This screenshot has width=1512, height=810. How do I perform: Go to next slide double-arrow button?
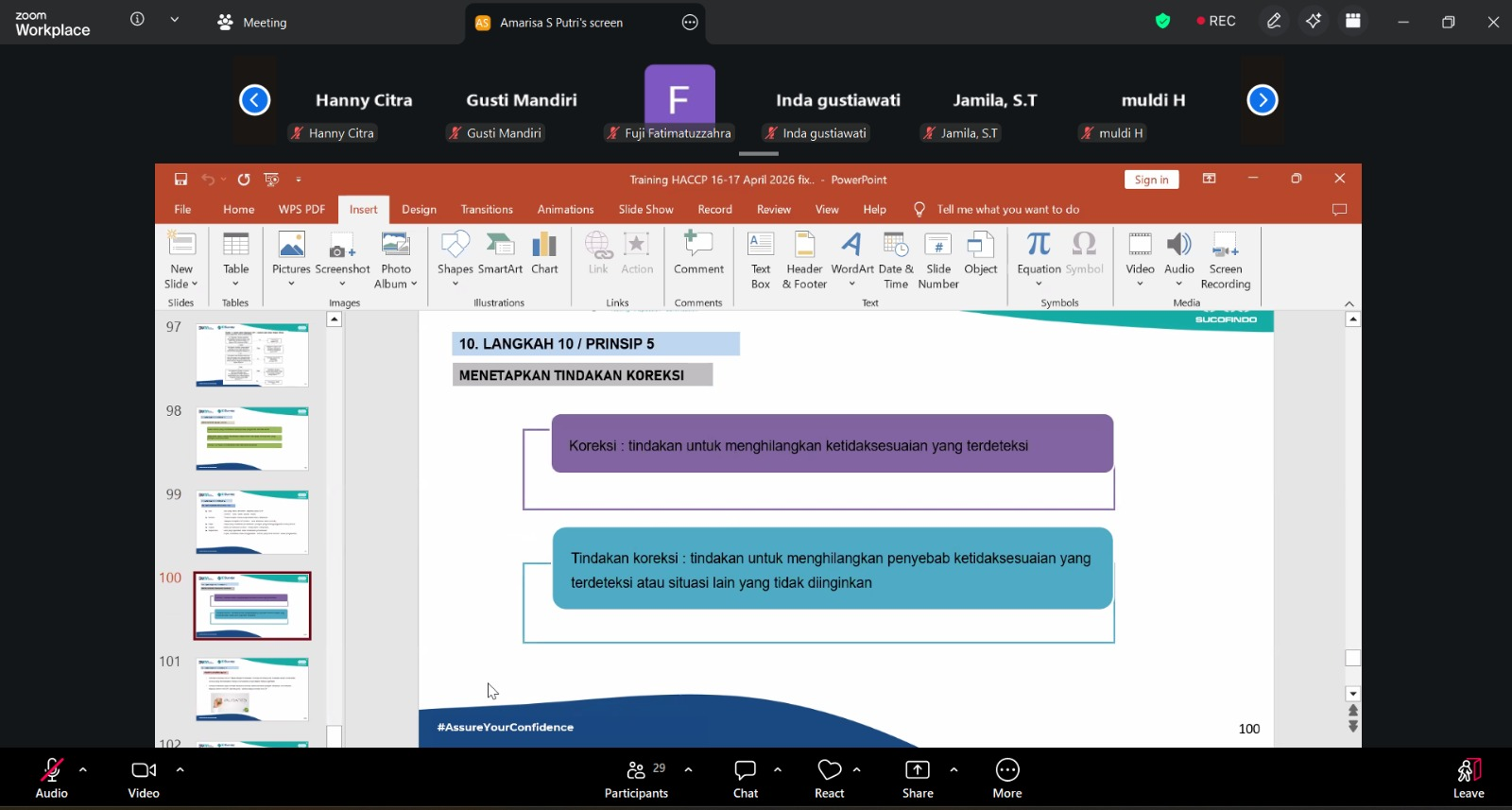1353,727
